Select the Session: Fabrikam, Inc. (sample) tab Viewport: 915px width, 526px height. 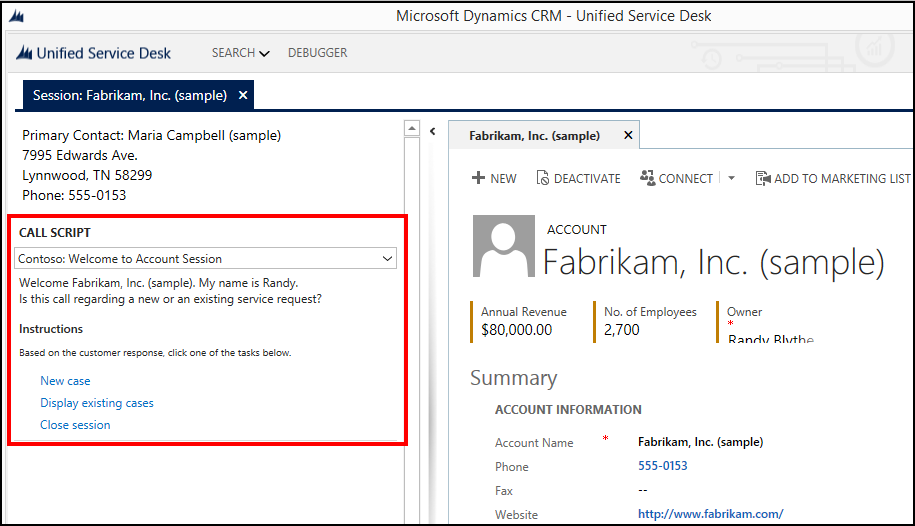130,96
